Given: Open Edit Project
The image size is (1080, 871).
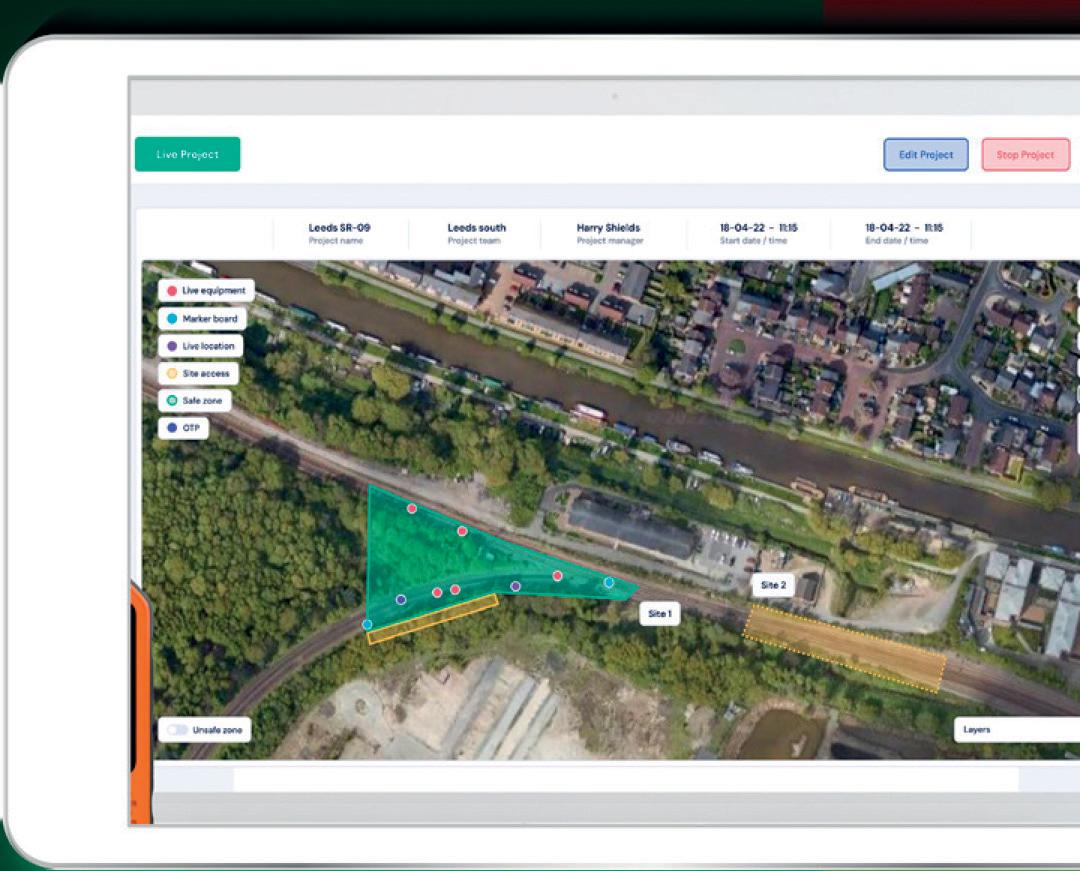Looking at the screenshot, I should (926, 154).
